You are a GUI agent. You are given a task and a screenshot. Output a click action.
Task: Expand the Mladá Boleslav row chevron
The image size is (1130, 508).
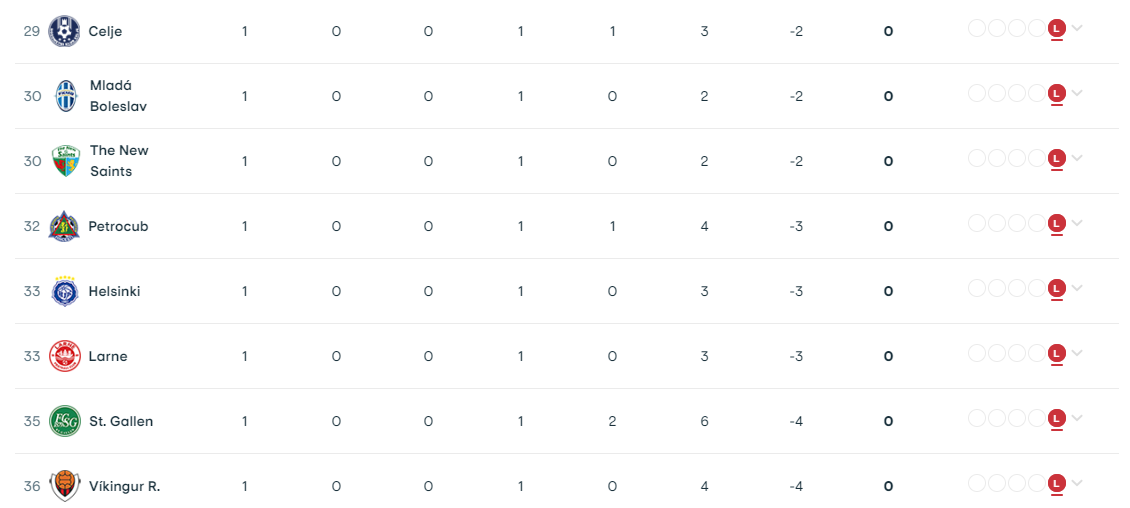coord(1077,93)
